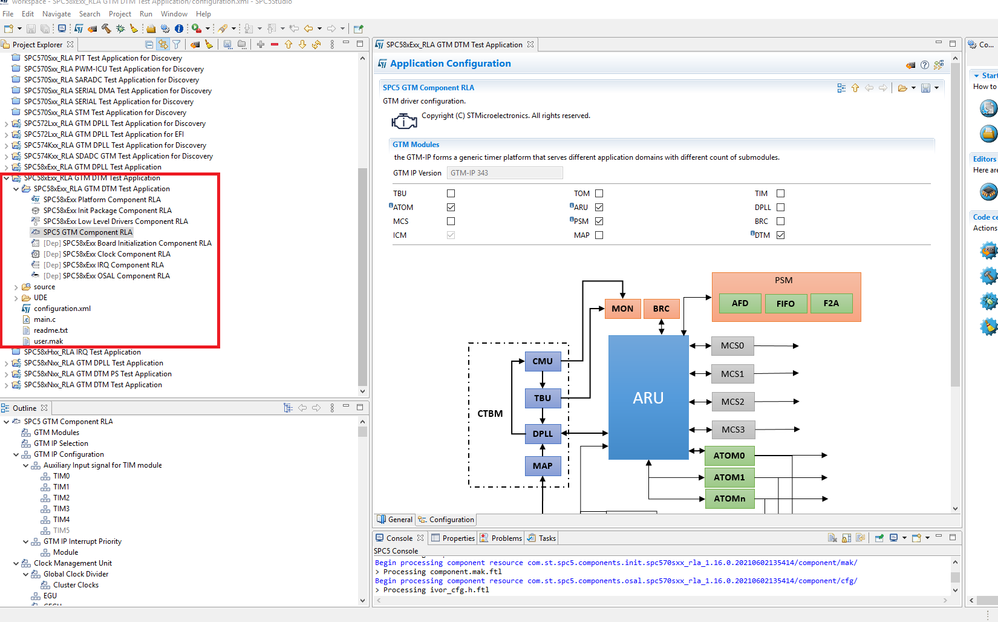
Task: Uncheck the DTM module checkbox
Action: 780,235
